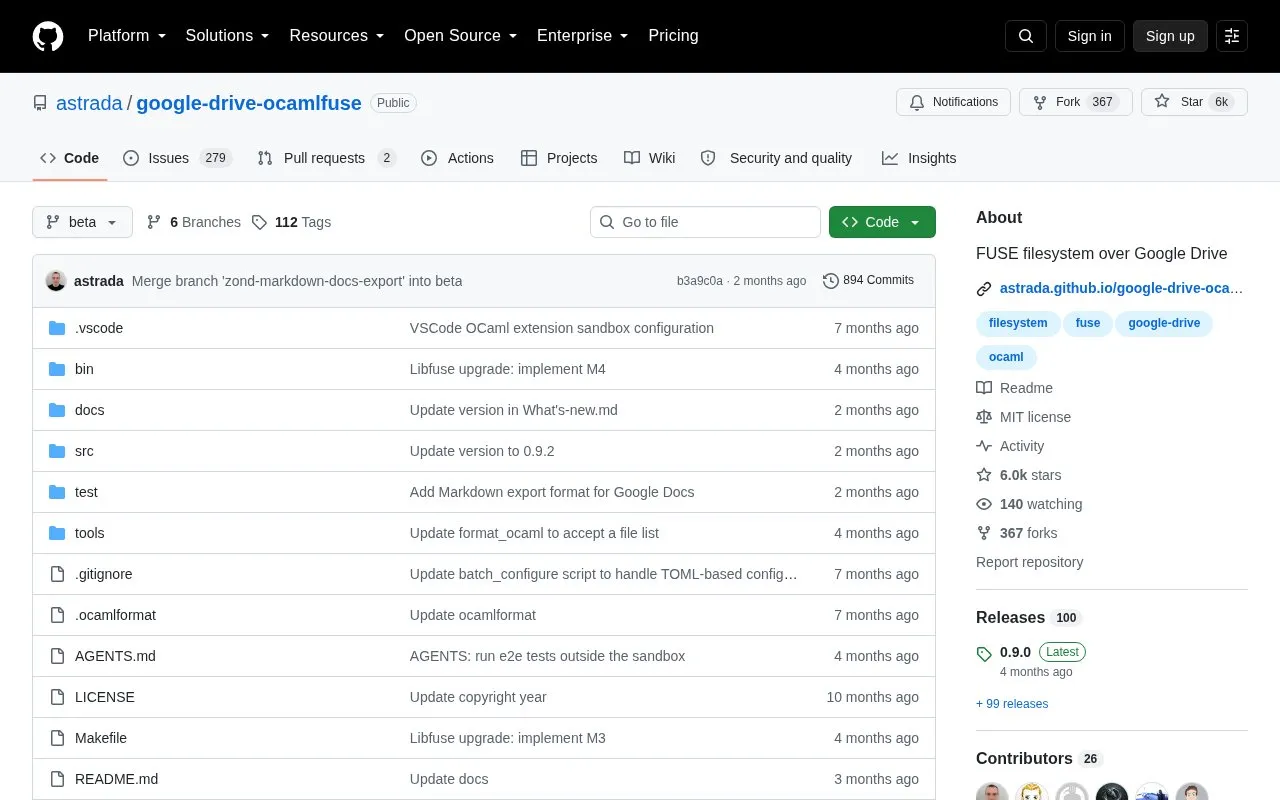Open the search magnifier button
Image resolution: width=1280 pixels, height=800 pixels.
tap(1026, 36)
